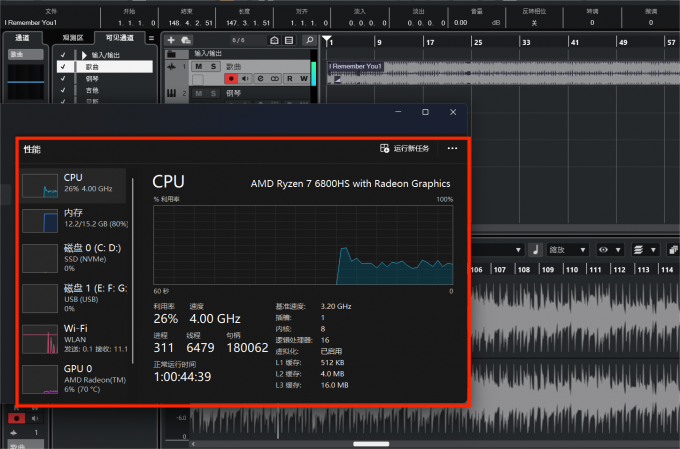Select 磁盘 0 (C: D:) in Task Manager
The height and width of the screenshot is (449, 680).
[x=75, y=258]
